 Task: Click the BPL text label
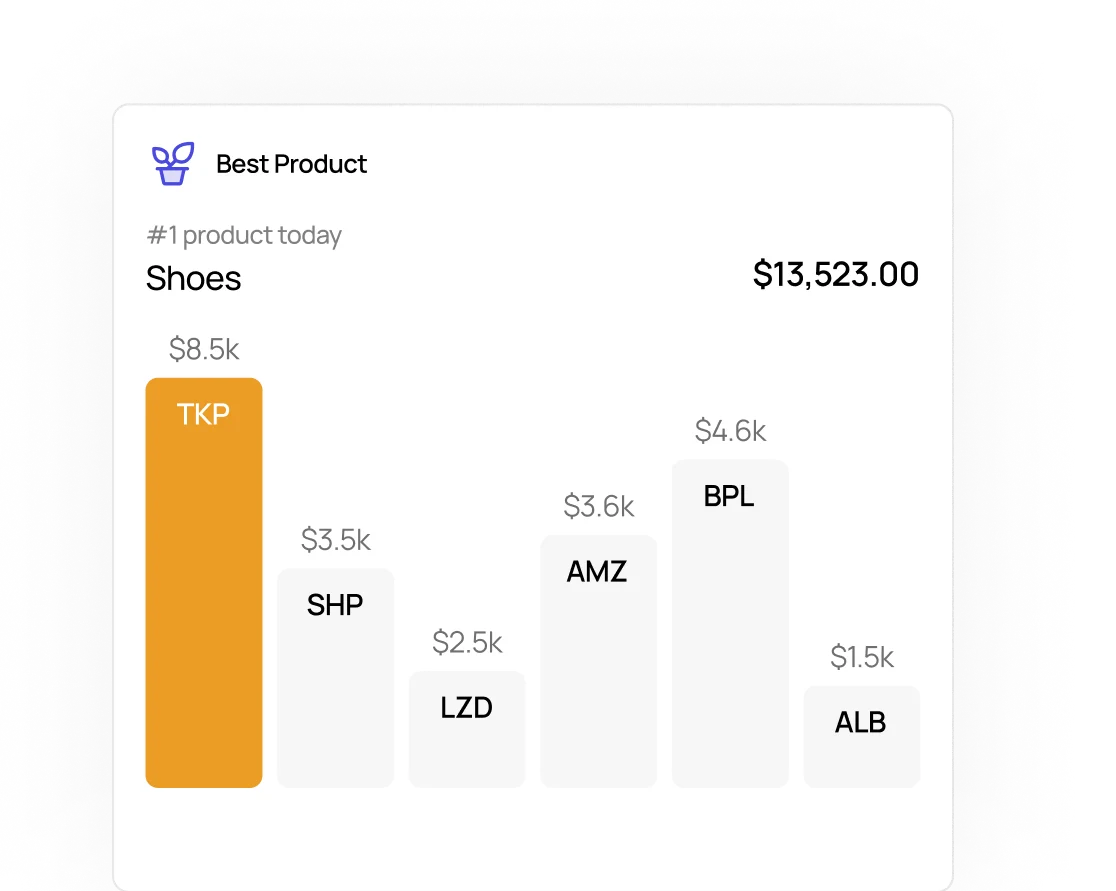point(729,496)
